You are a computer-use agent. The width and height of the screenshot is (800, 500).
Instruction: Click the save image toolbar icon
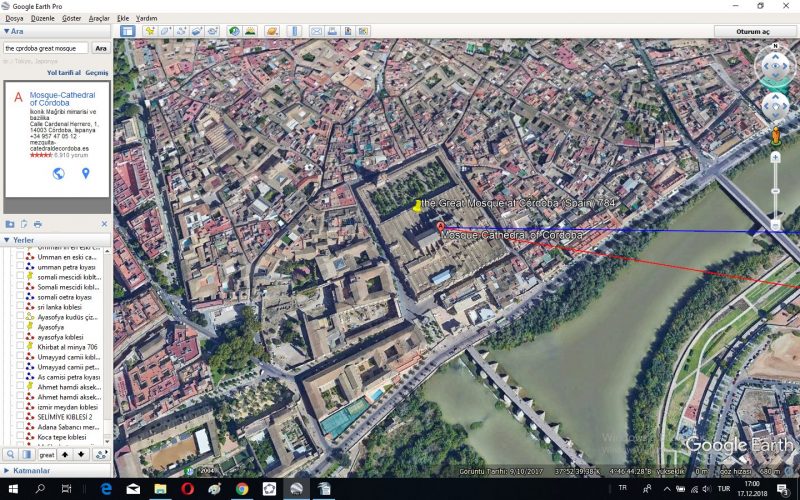click(x=348, y=31)
